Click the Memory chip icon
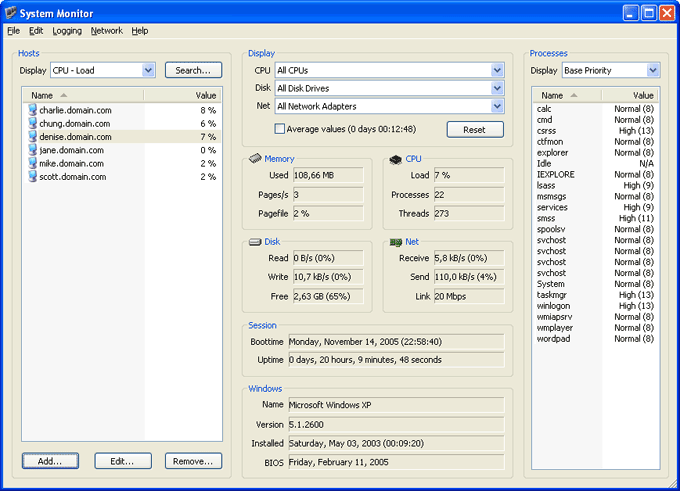This screenshot has width=680, height=491. tap(255, 158)
